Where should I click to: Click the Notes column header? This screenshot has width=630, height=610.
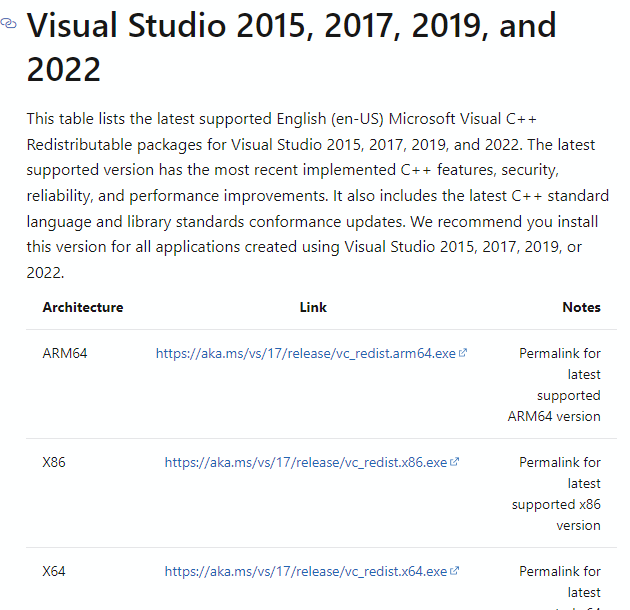click(x=581, y=307)
